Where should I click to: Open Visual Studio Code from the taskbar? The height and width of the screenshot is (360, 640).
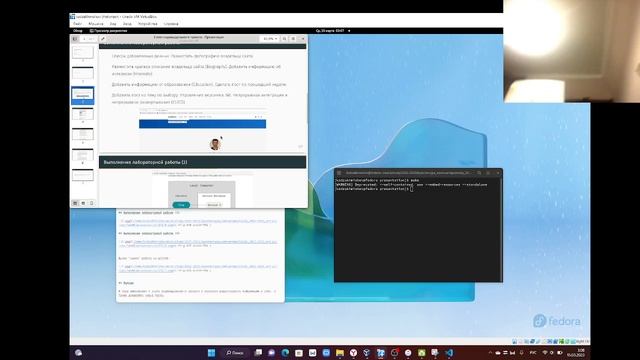pyautogui.click(x=449, y=353)
